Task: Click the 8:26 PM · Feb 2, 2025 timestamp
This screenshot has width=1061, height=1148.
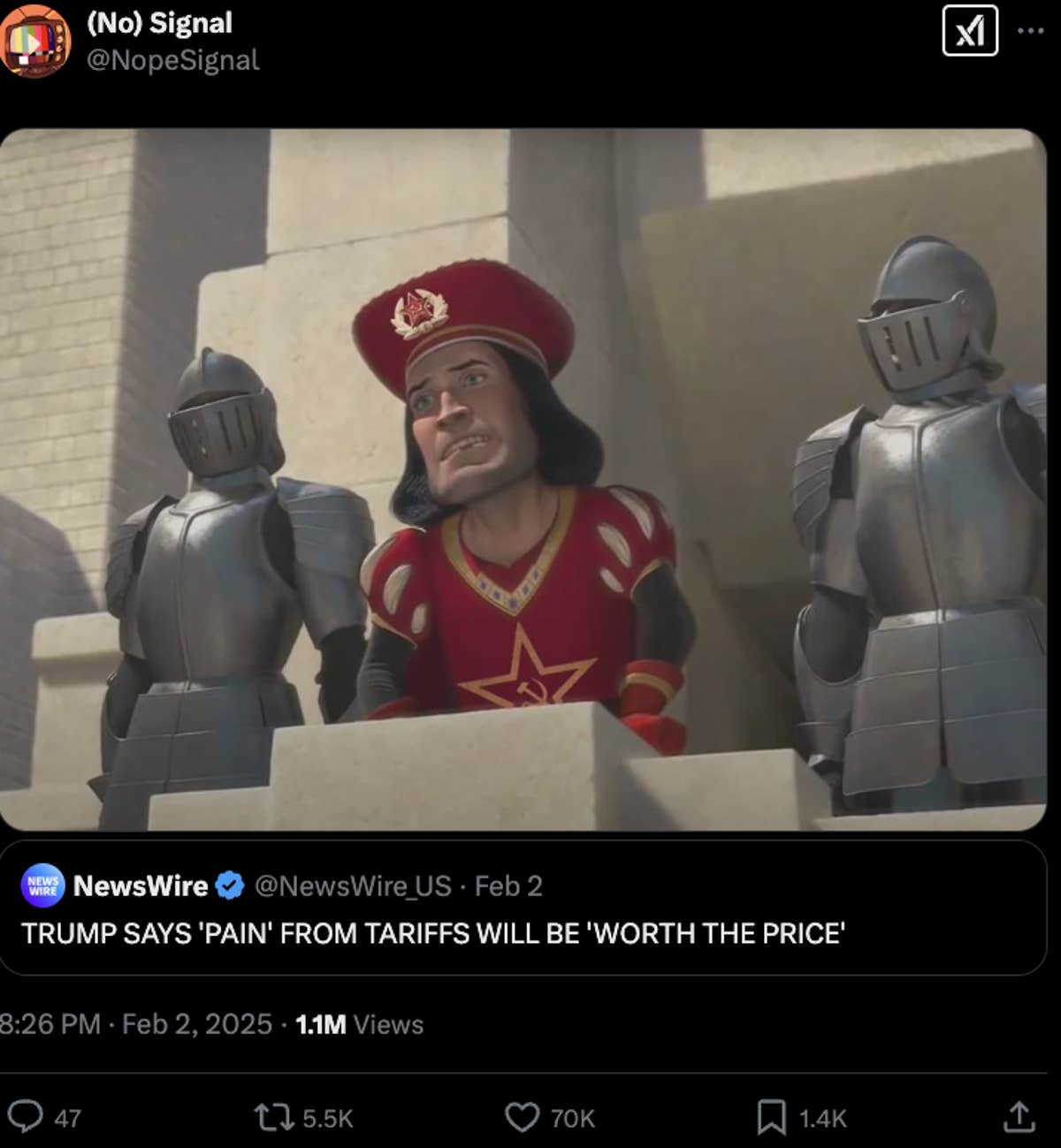Action: pyautogui.click(x=136, y=1023)
